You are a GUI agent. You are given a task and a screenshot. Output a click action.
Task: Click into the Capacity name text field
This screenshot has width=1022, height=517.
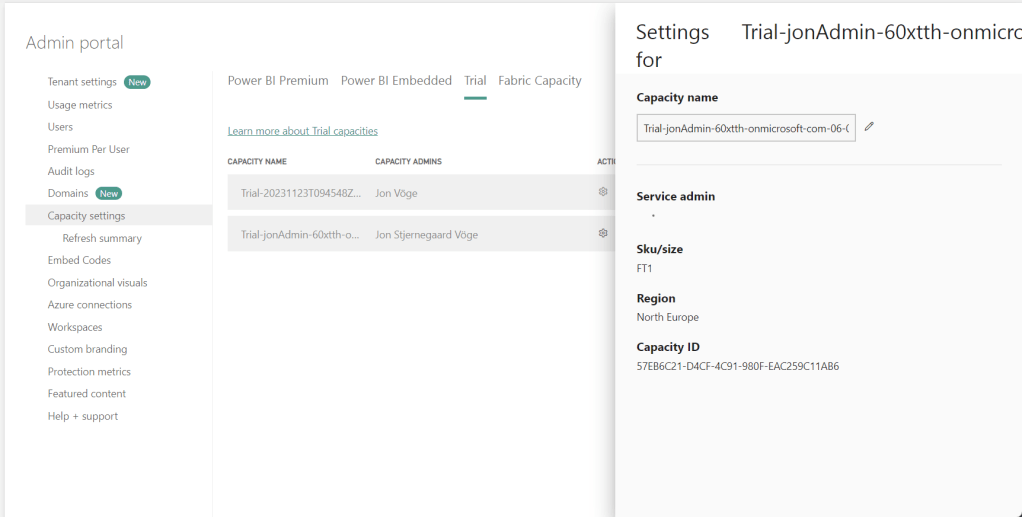pyautogui.click(x=745, y=128)
